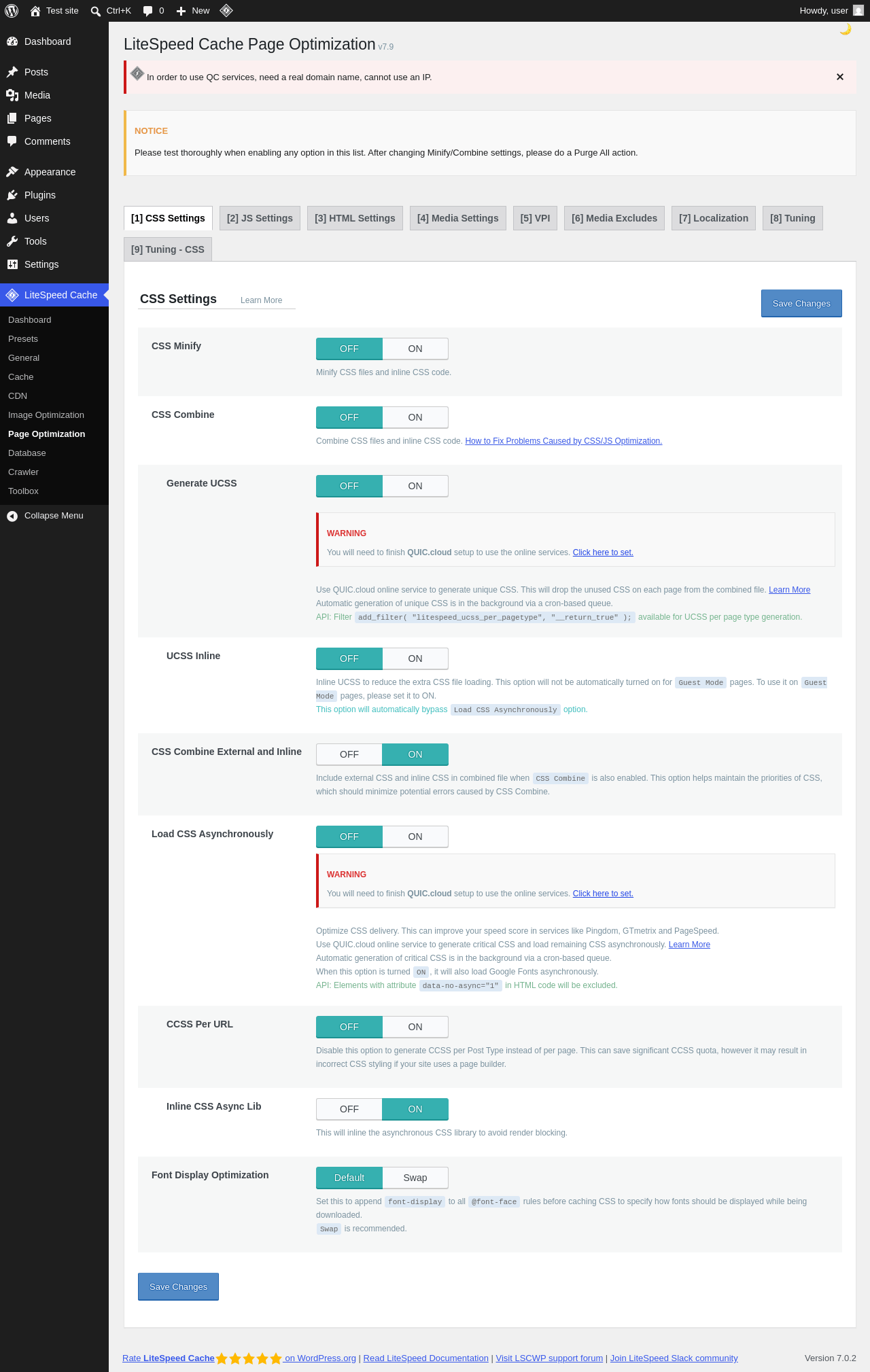Toggle the moon dark mode icon
Image resolution: width=870 pixels, height=1372 pixels.
(x=846, y=29)
